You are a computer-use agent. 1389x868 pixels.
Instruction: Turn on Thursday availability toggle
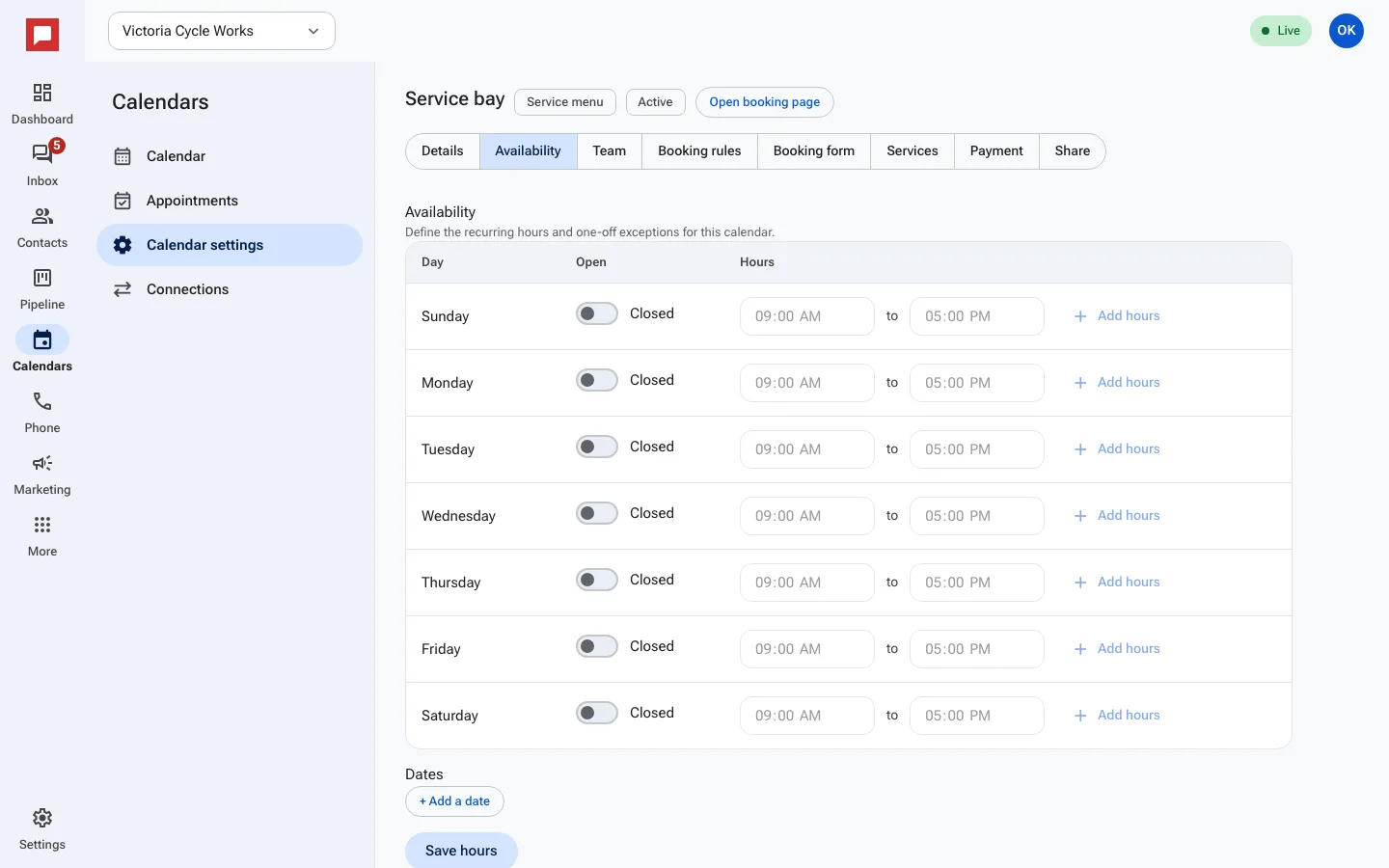pyautogui.click(x=597, y=580)
